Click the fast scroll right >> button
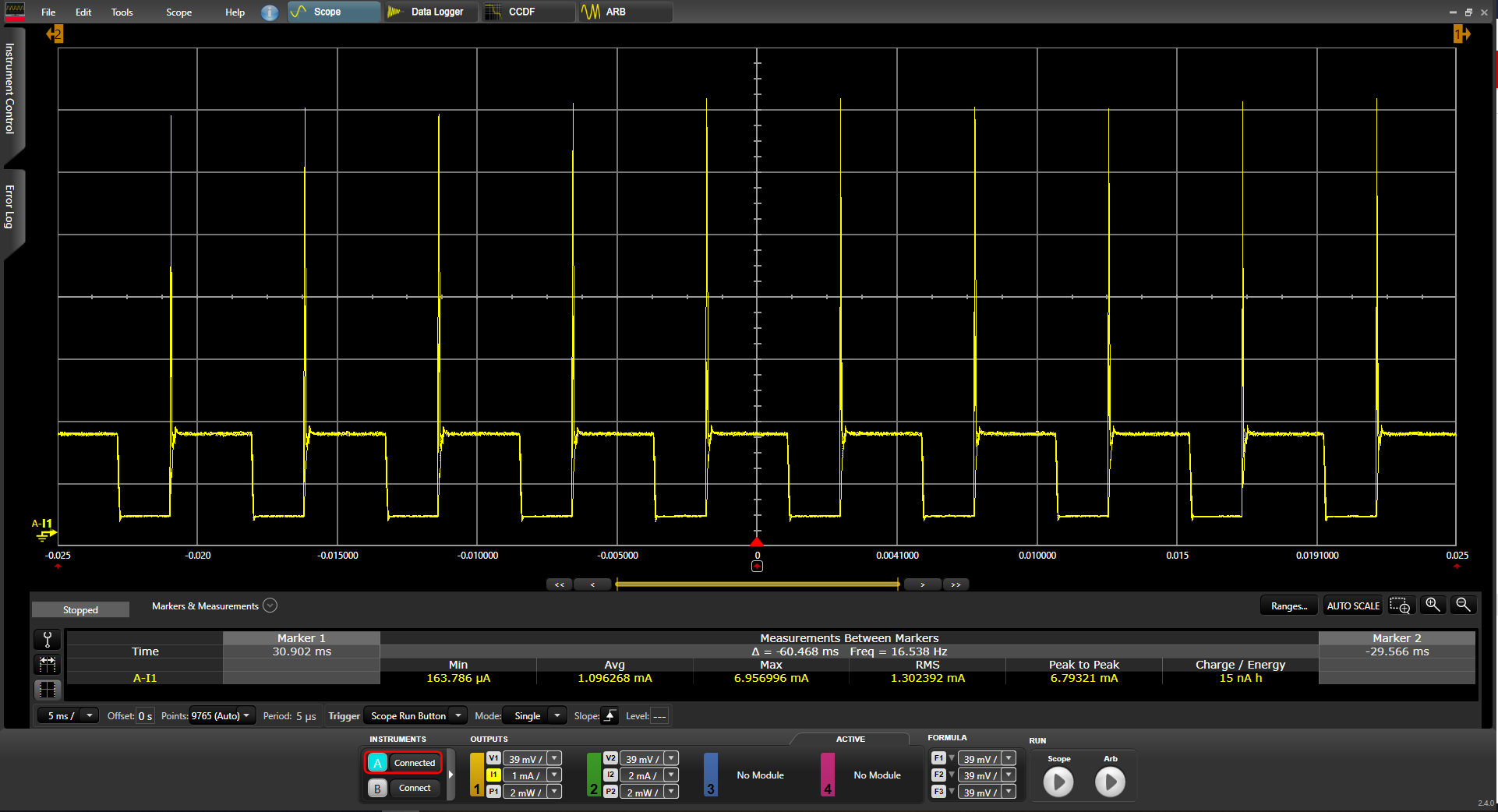1498x812 pixels. coord(956,584)
